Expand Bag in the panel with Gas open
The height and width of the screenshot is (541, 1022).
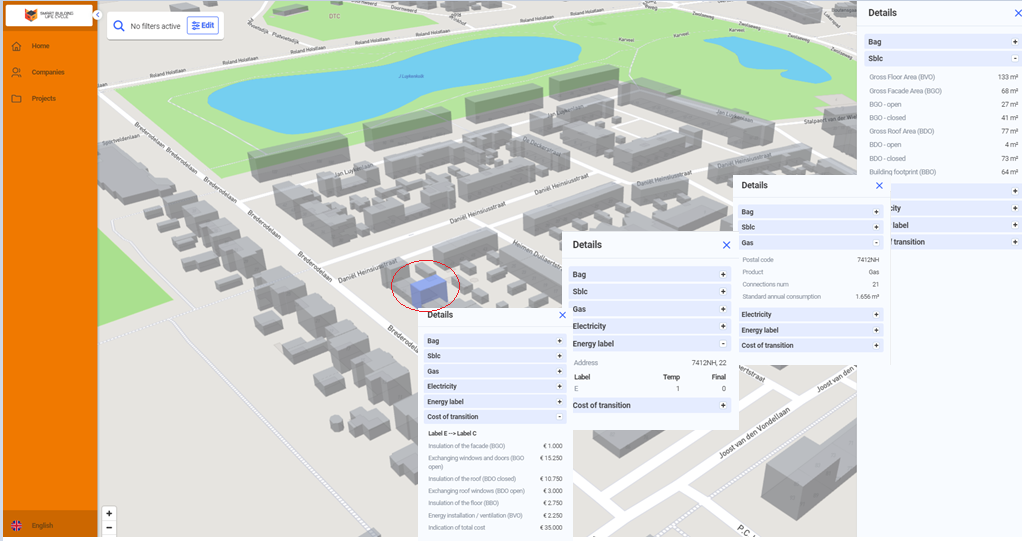tap(876, 212)
